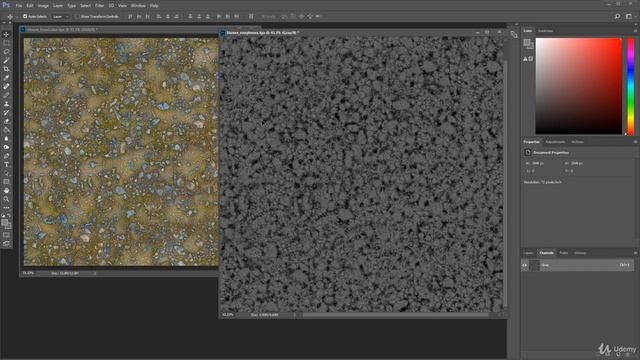Select the Crop tool

(6, 69)
